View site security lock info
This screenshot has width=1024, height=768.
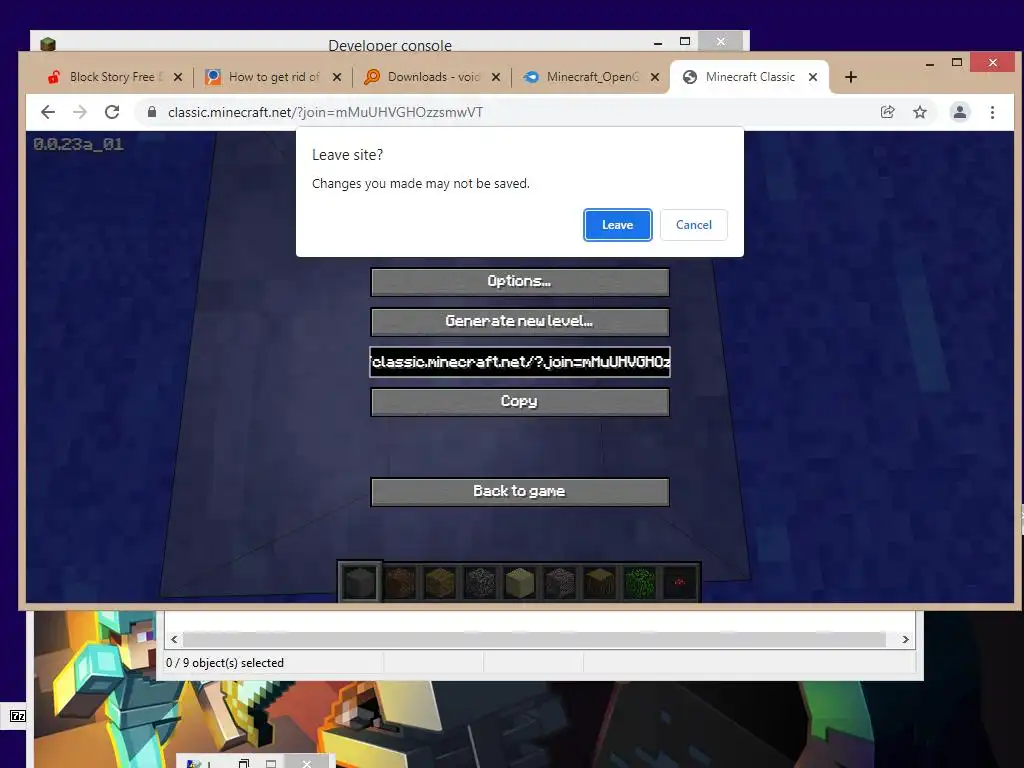[152, 112]
